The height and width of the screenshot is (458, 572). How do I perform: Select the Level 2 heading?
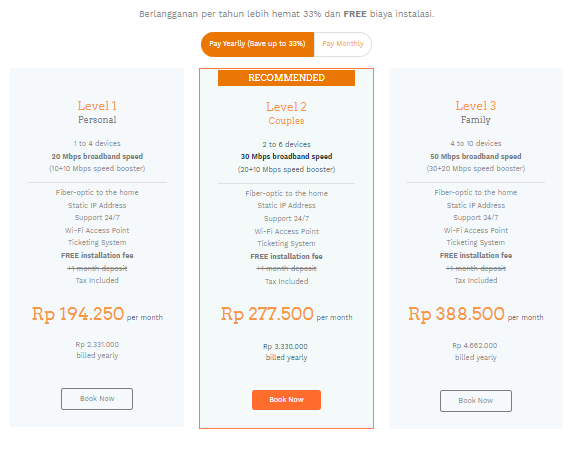tap(286, 107)
